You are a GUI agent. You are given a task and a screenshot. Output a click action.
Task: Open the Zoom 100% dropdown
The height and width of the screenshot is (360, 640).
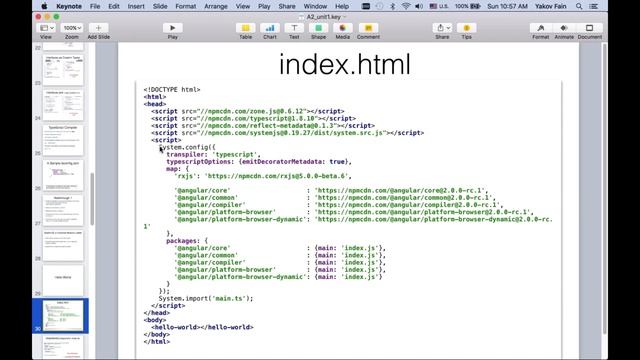click(x=72, y=28)
